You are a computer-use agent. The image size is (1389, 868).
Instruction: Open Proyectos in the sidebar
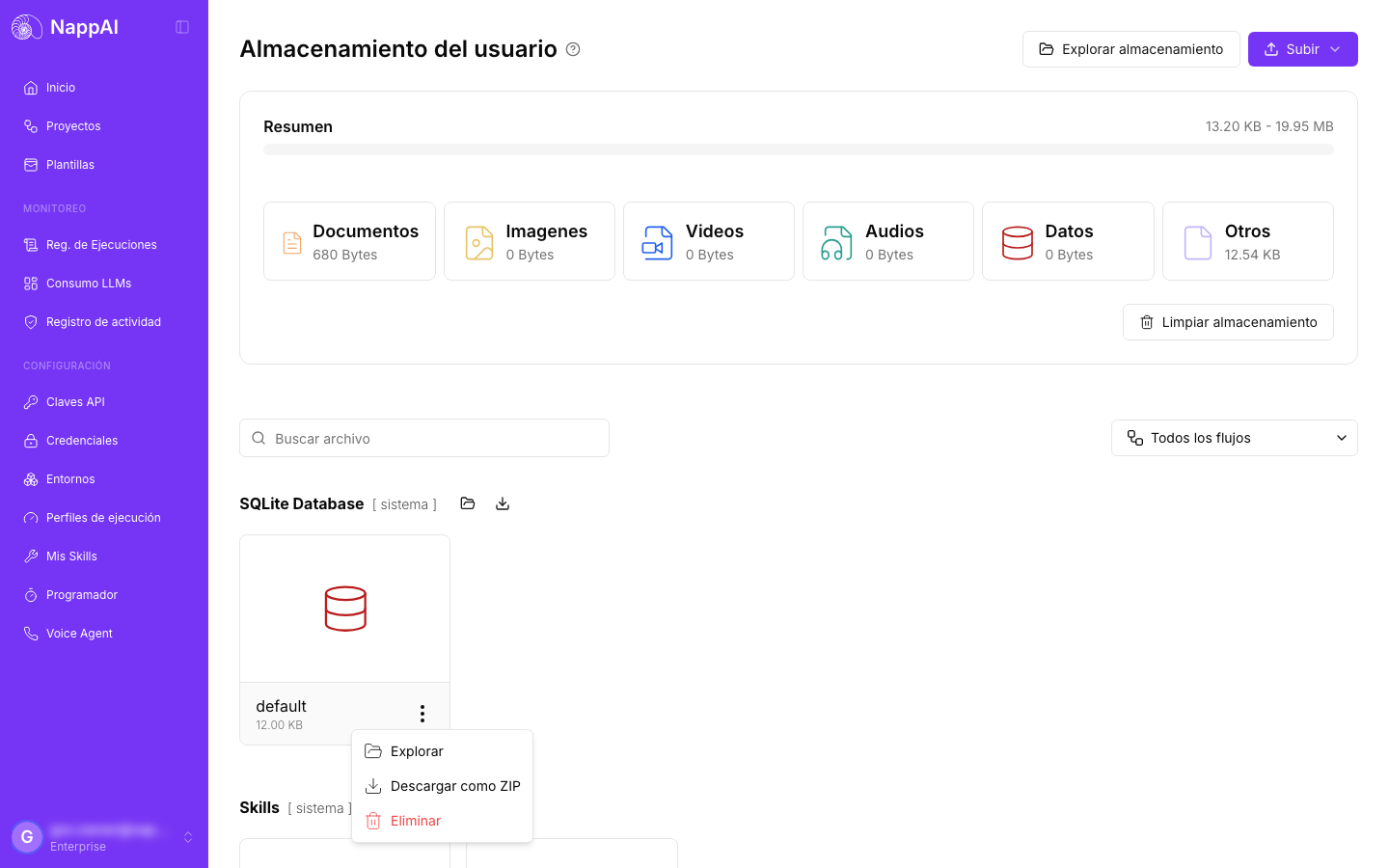[x=104, y=126]
